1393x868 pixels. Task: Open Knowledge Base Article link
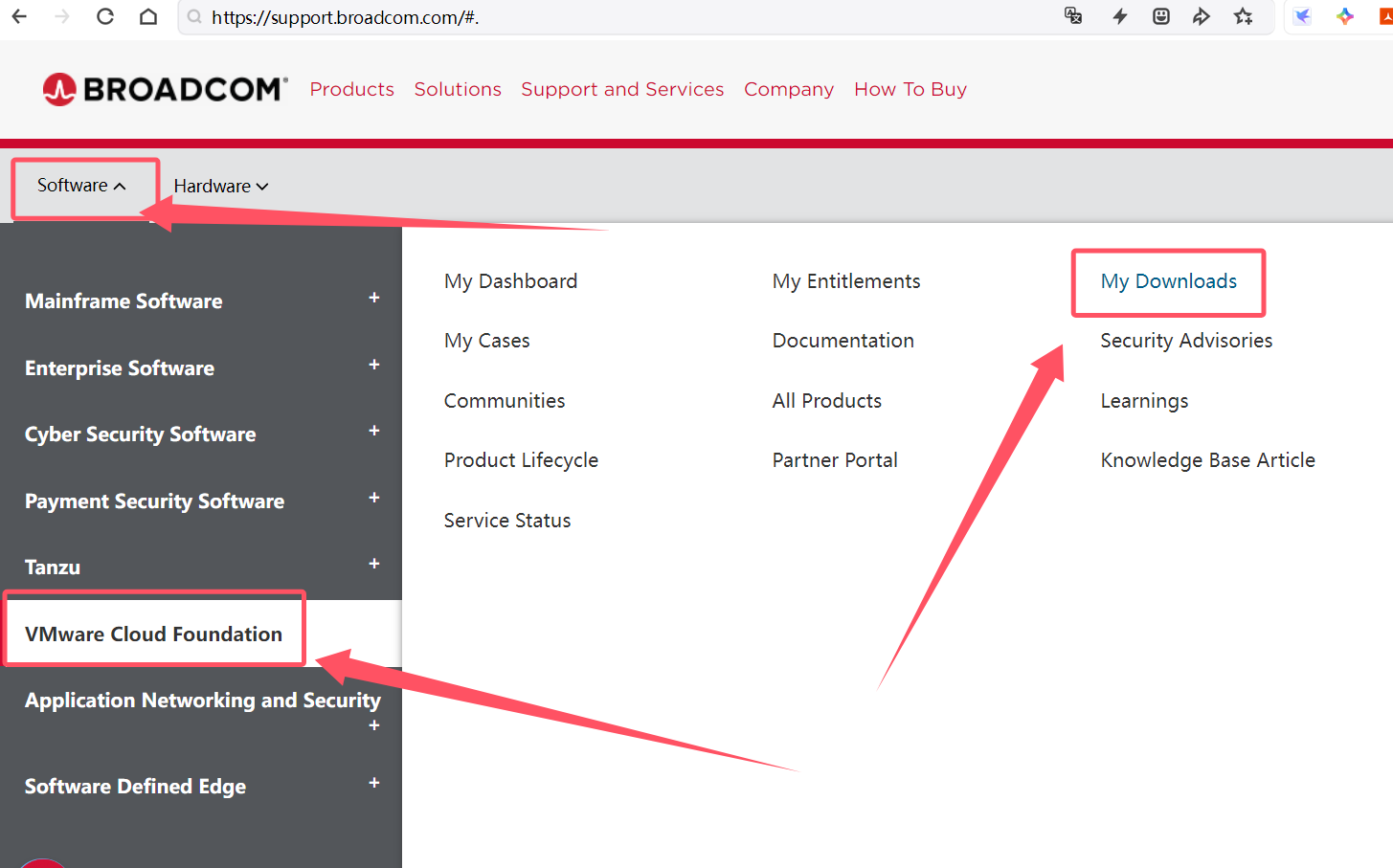[x=1208, y=460]
